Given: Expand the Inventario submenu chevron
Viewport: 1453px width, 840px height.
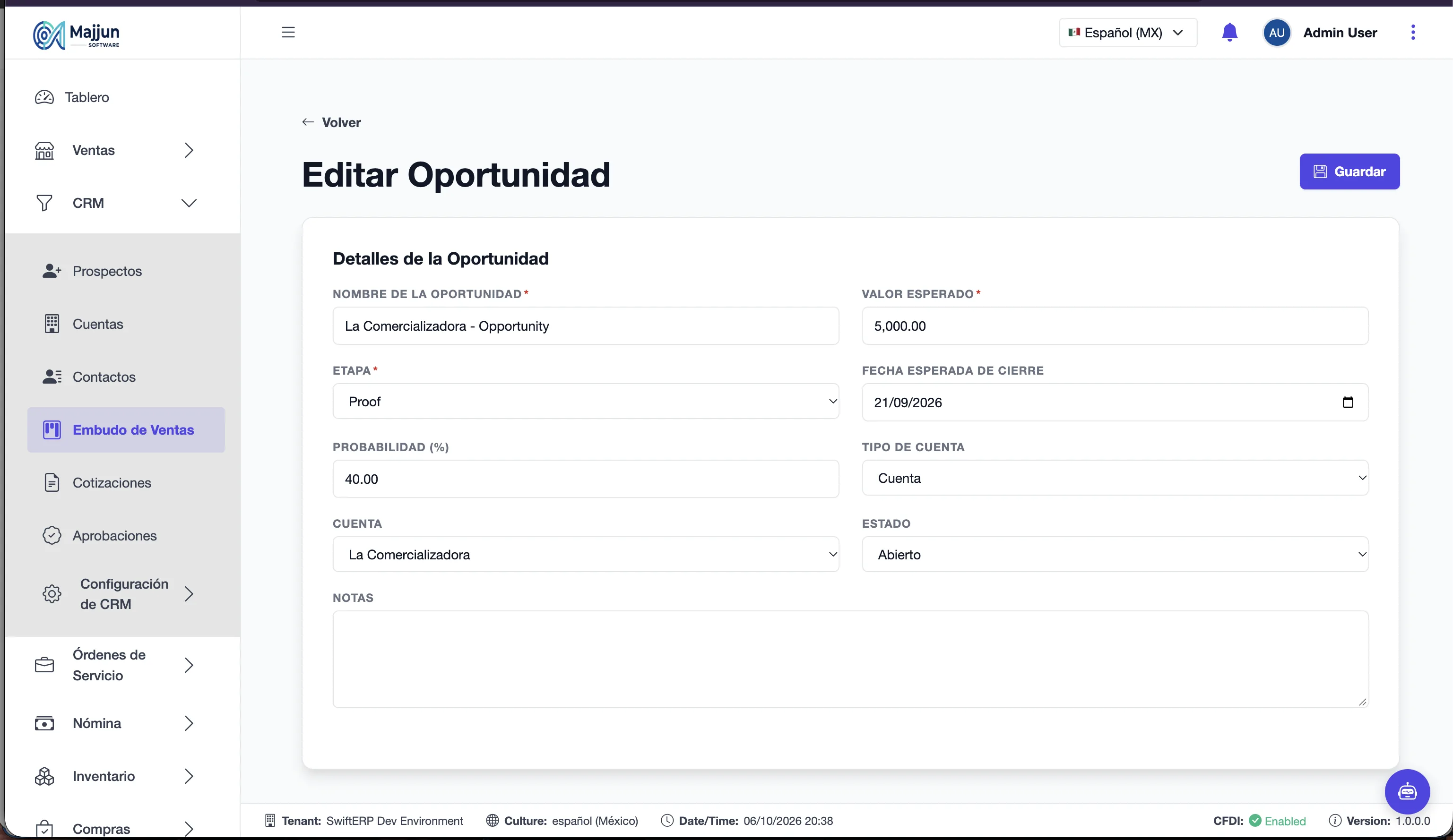Looking at the screenshot, I should [x=189, y=777].
